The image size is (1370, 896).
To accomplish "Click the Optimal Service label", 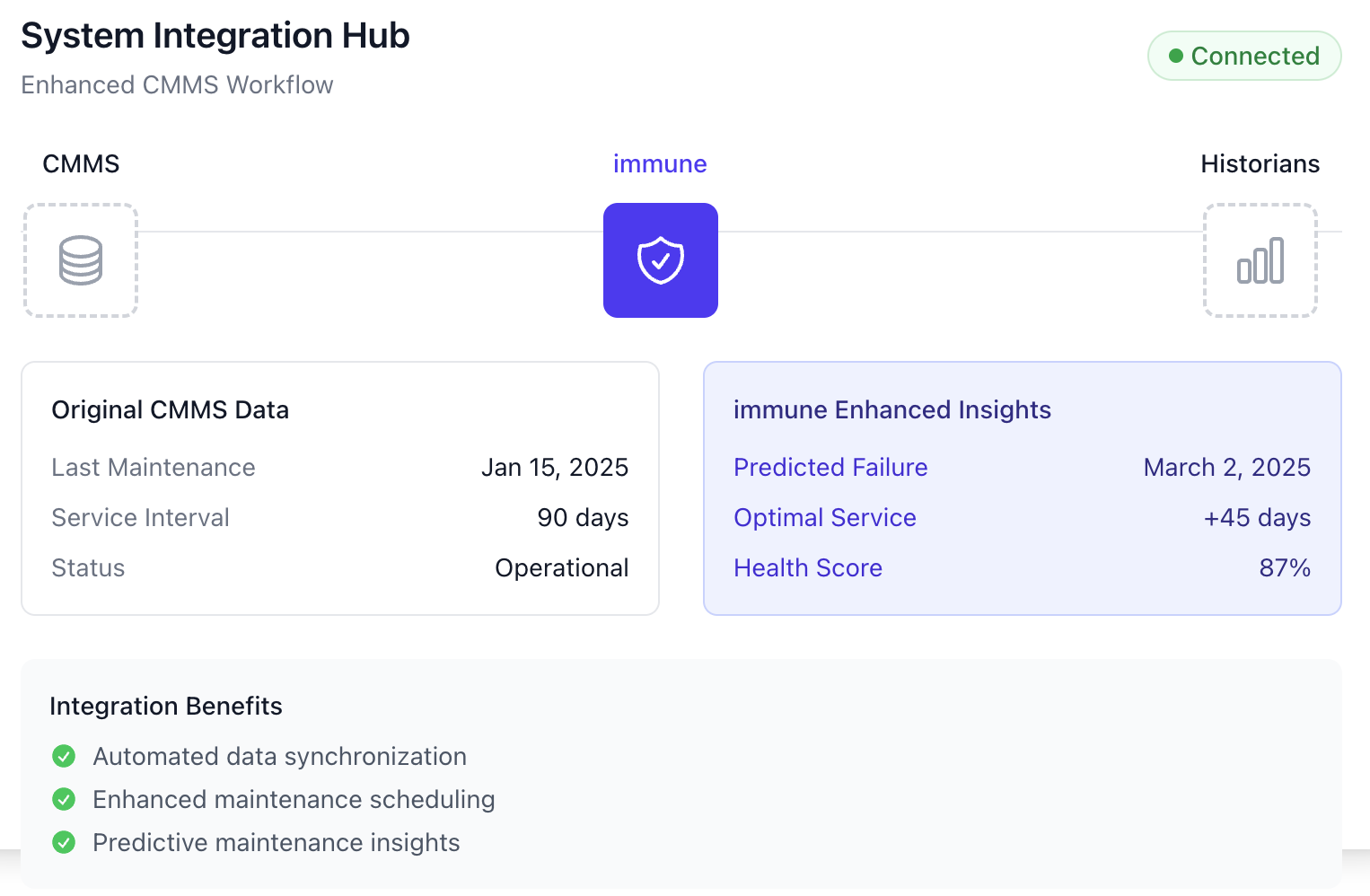I will point(825,517).
